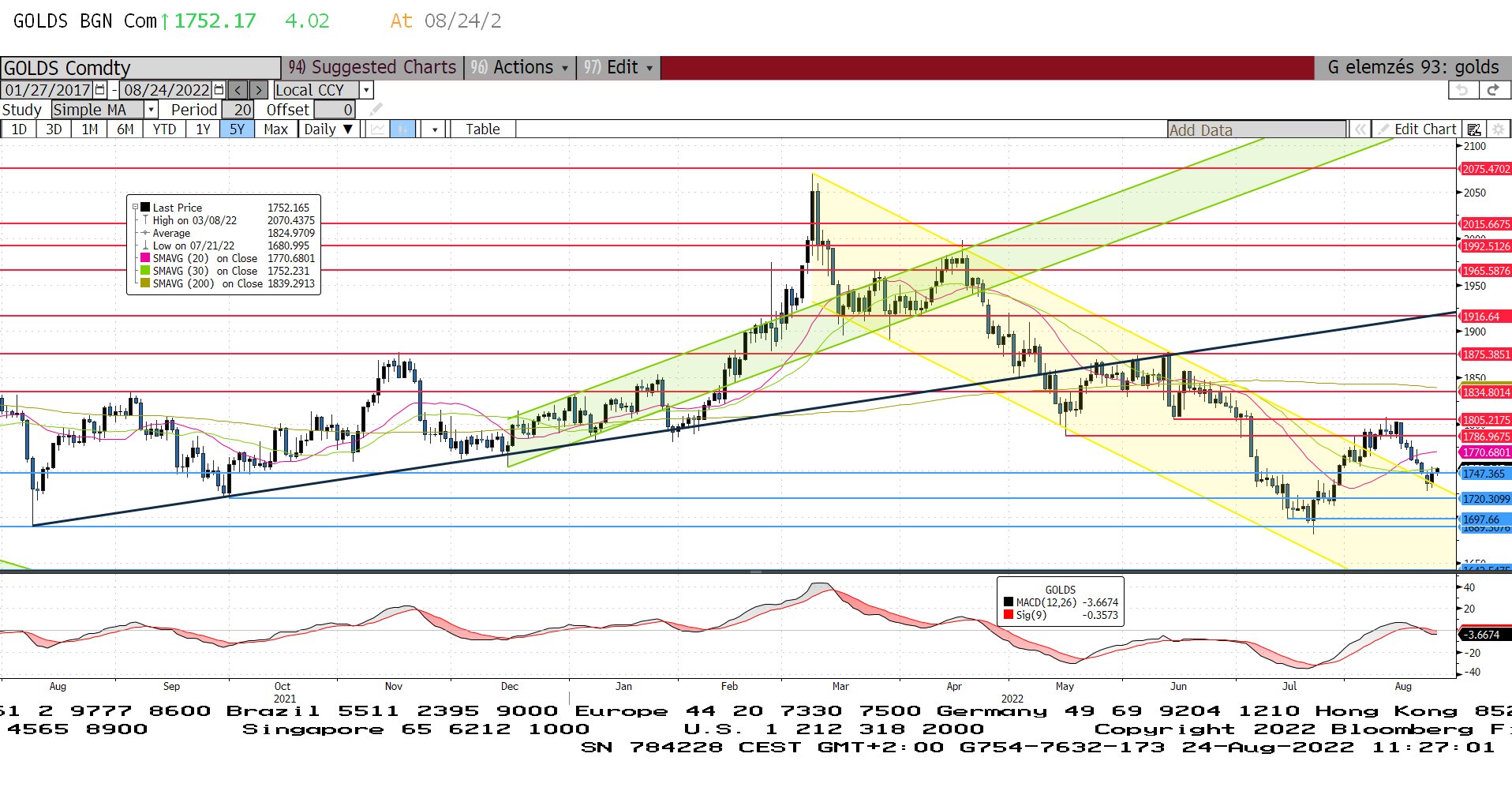Click the -3.6674 MACD axis value label

(x=1484, y=635)
